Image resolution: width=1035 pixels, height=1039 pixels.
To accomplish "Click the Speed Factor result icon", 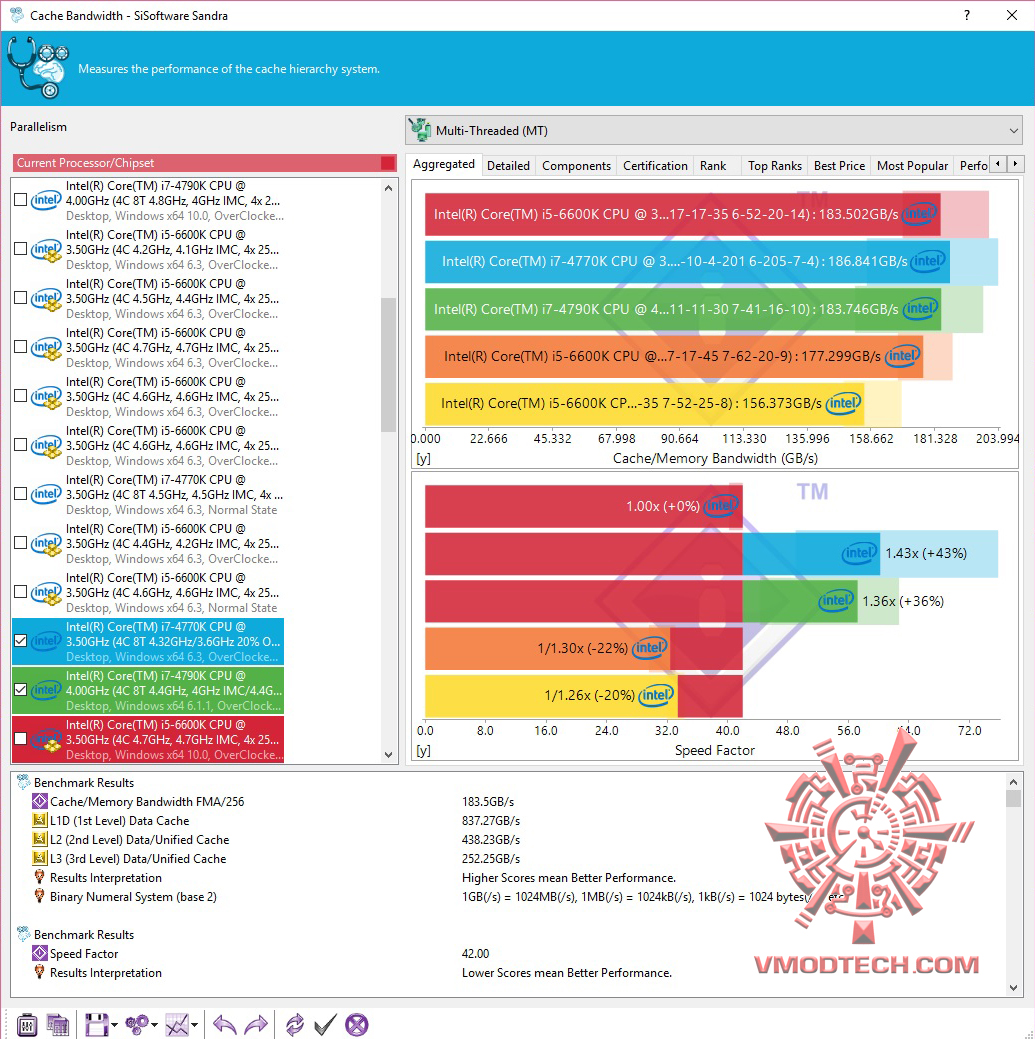I will [40, 954].
